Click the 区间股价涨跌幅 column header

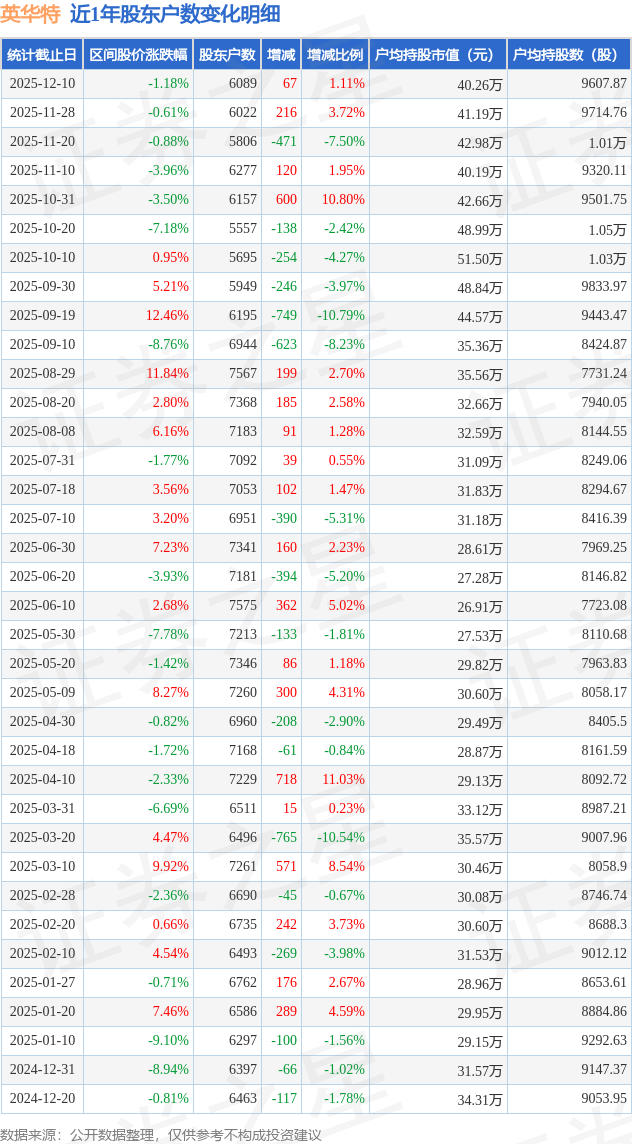point(138,55)
